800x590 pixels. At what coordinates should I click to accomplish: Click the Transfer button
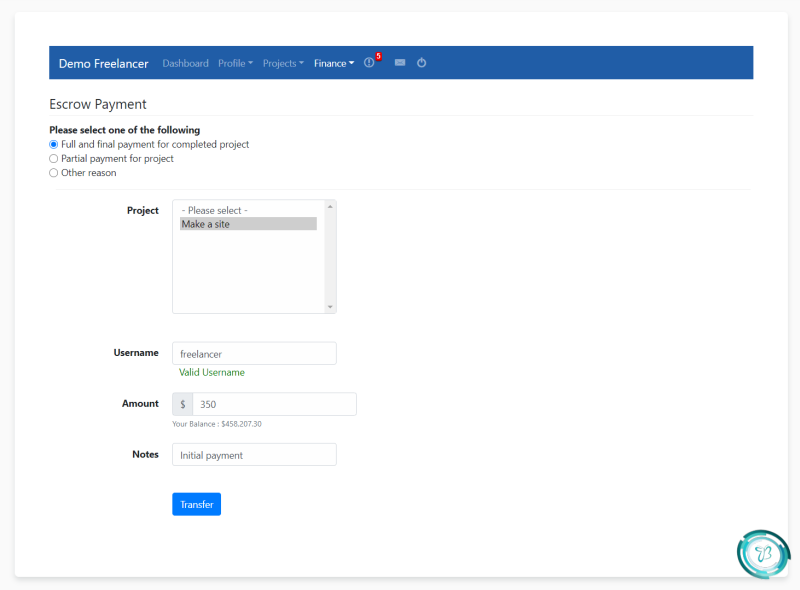coord(196,504)
